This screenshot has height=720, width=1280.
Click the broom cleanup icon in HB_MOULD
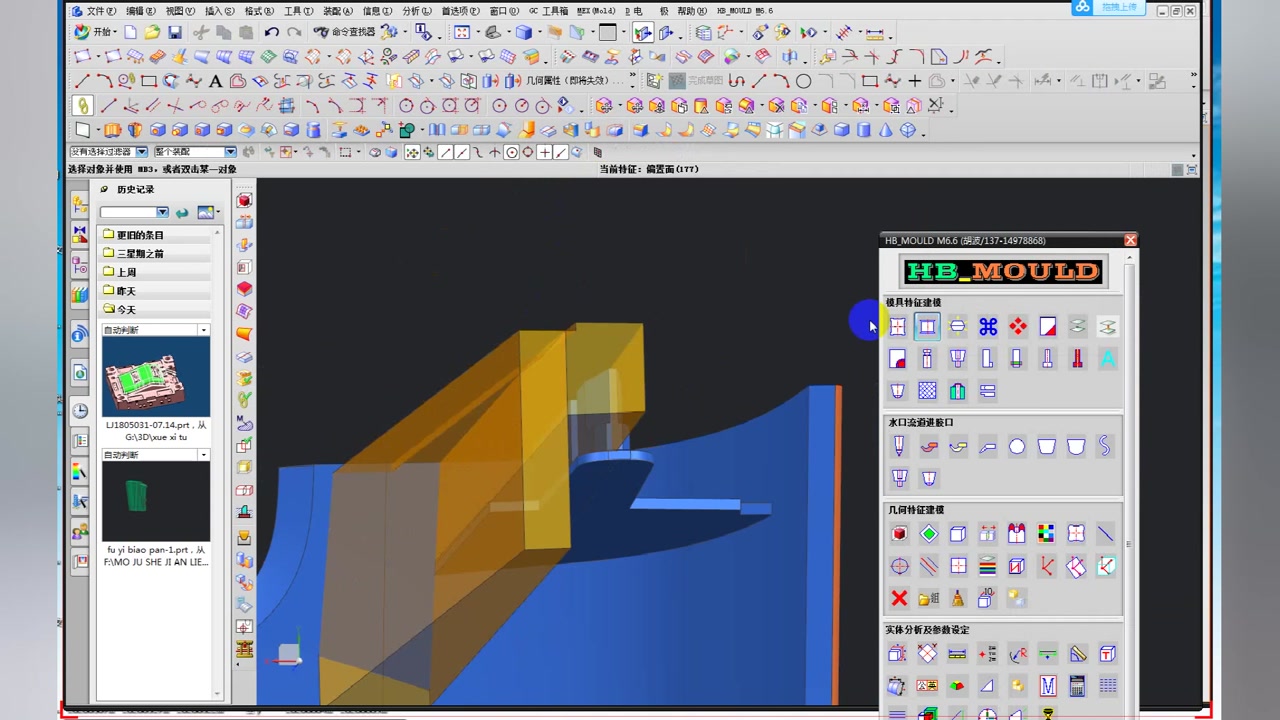coord(958,598)
